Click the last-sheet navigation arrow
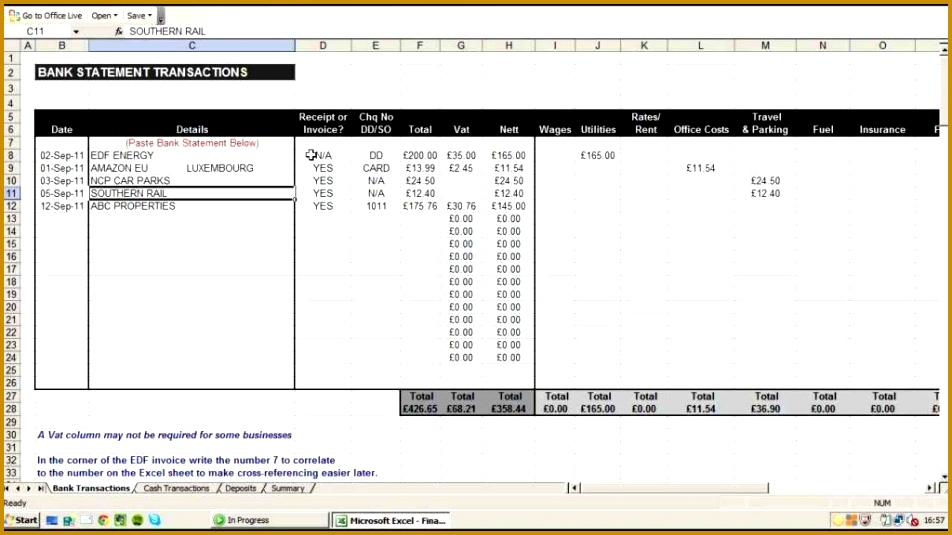The width and height of the screenshot is (952, 535). click(40, 488)
